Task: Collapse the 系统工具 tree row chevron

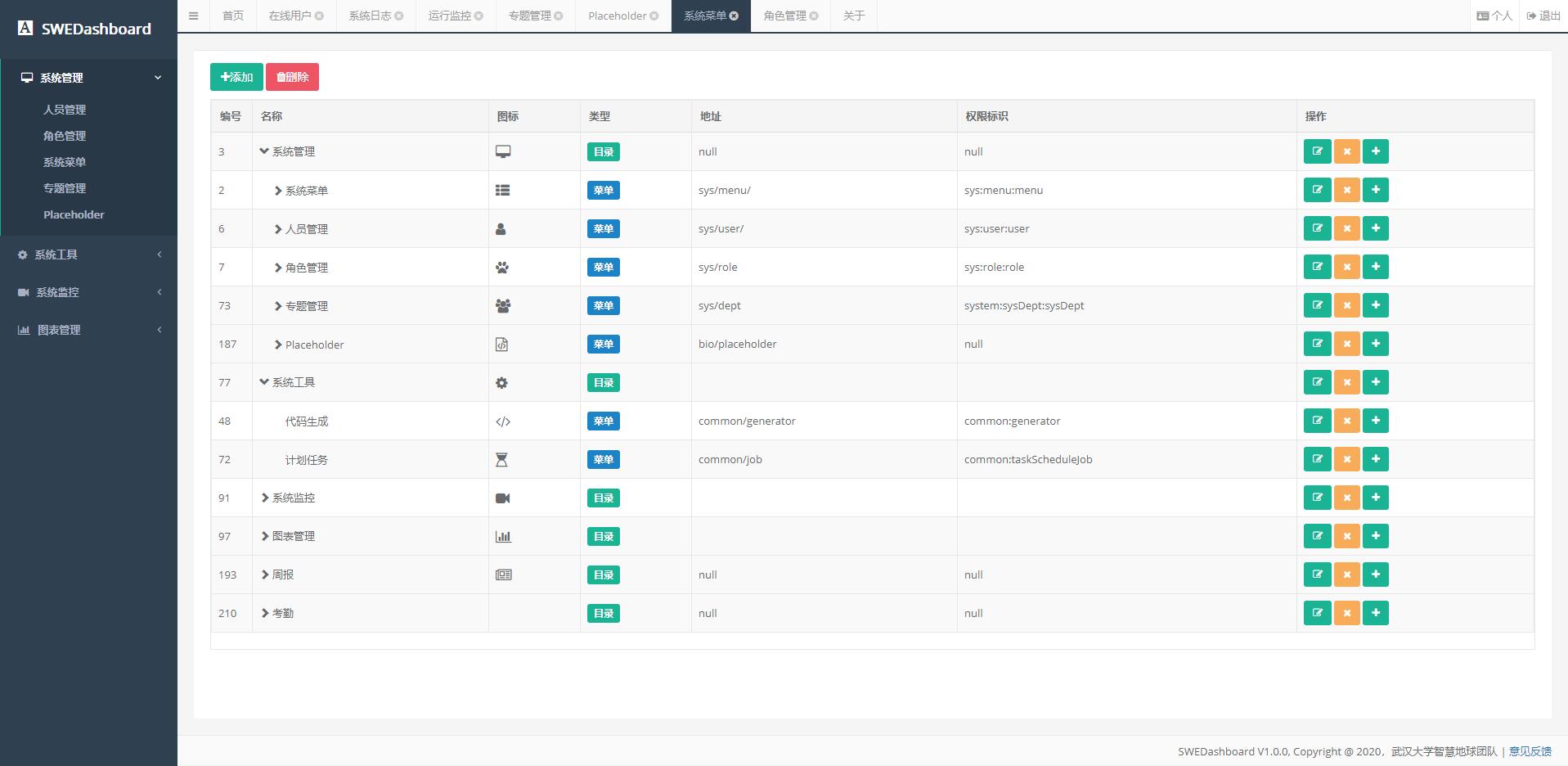Action: point(264,382)
